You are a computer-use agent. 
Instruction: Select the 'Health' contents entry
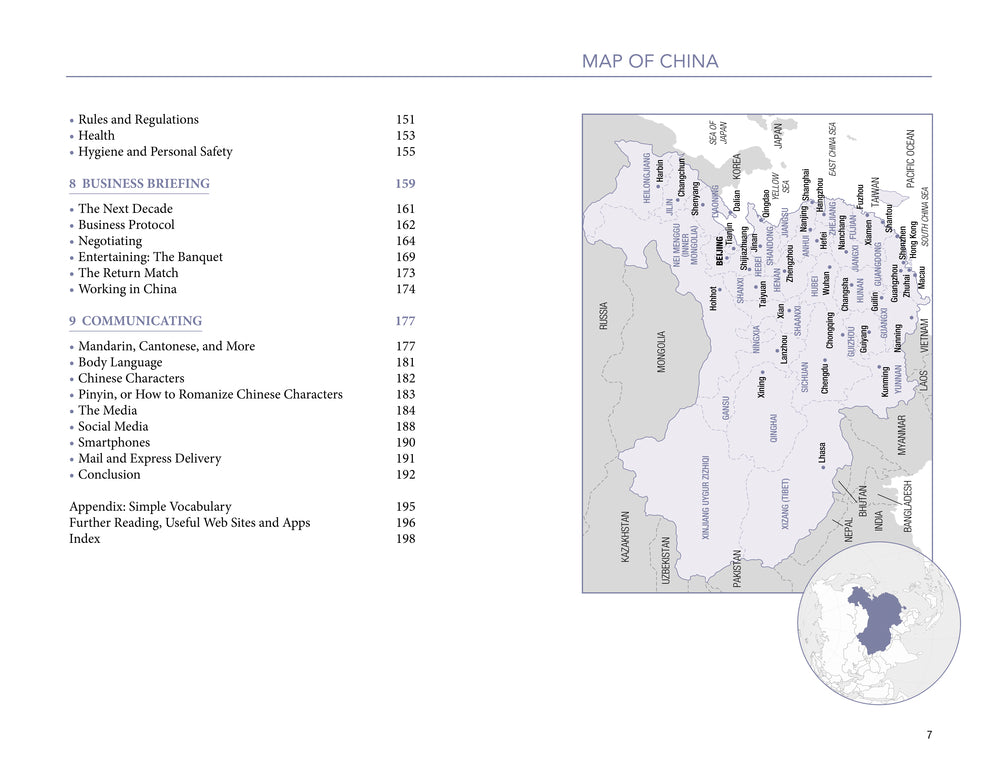tap(96, 135)
